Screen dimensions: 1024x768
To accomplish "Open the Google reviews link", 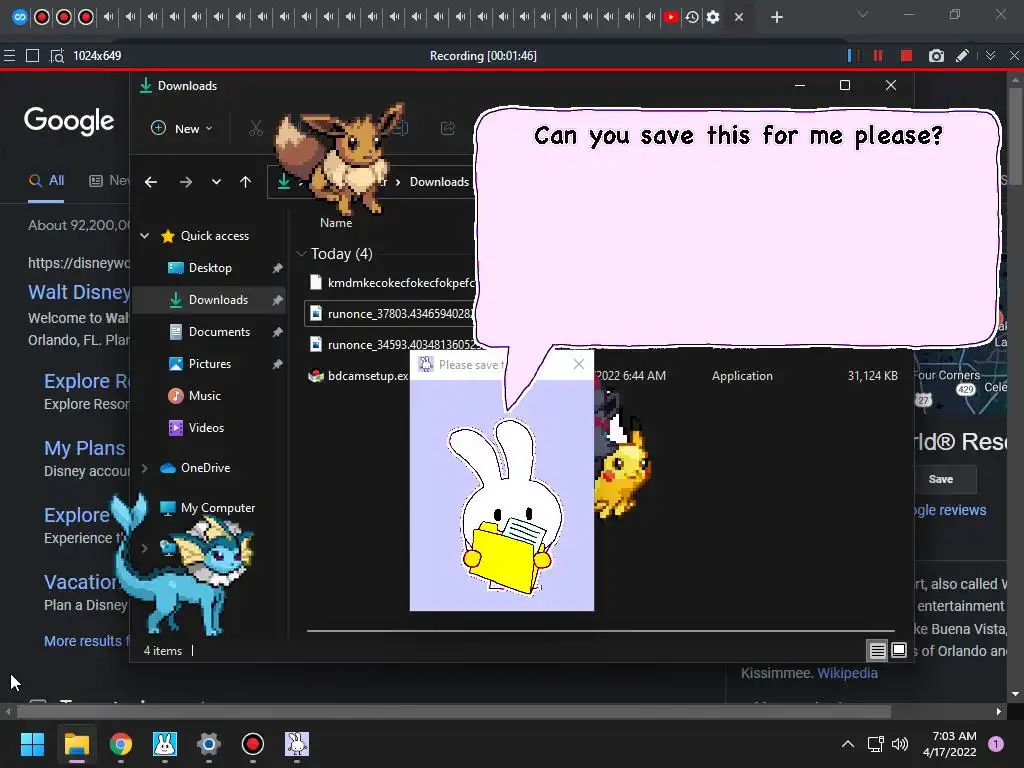I will click(950, 510).
